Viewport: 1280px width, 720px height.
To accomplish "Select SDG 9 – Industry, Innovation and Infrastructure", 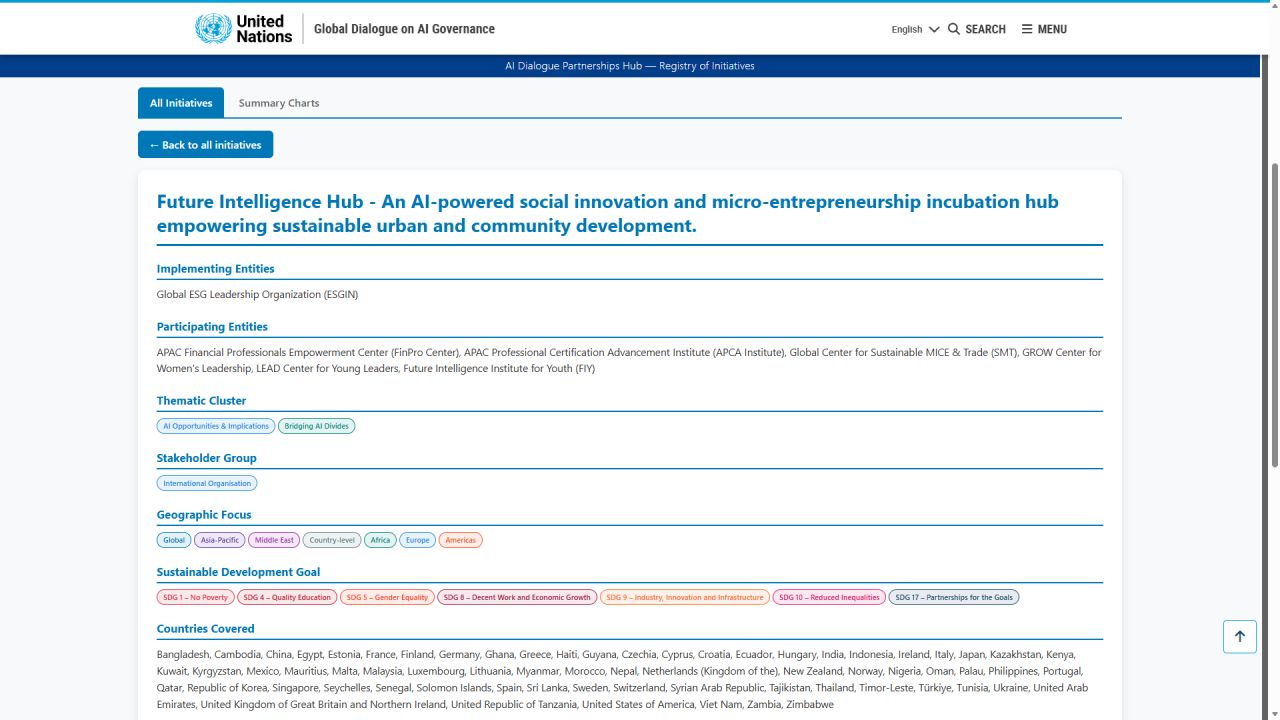I will (685, 597).
